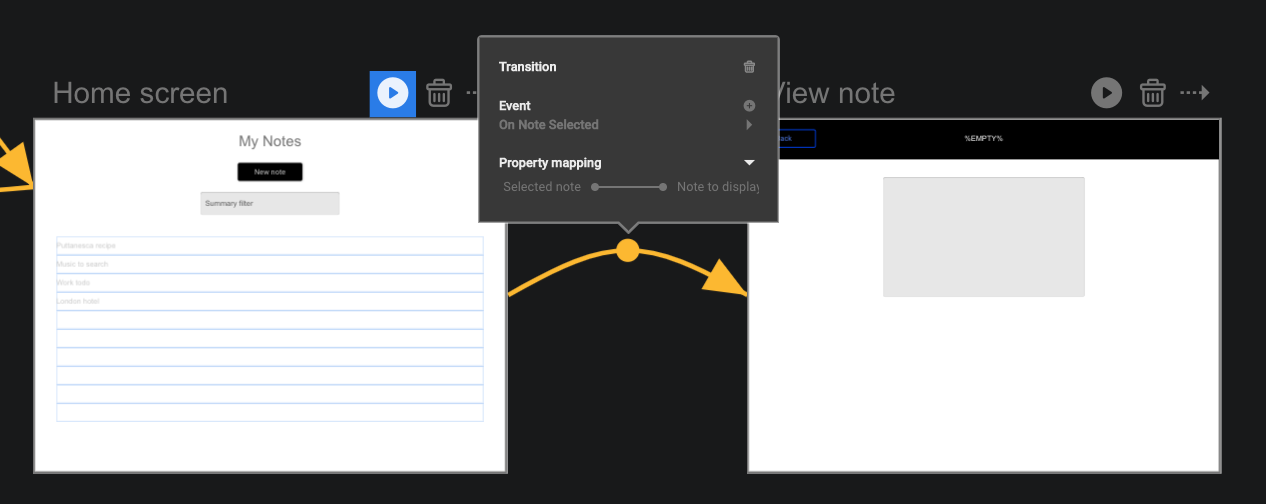Add an event with the plus icon
The width and height of the screenshot is (1266, 504).
click(x=749, y=106)
